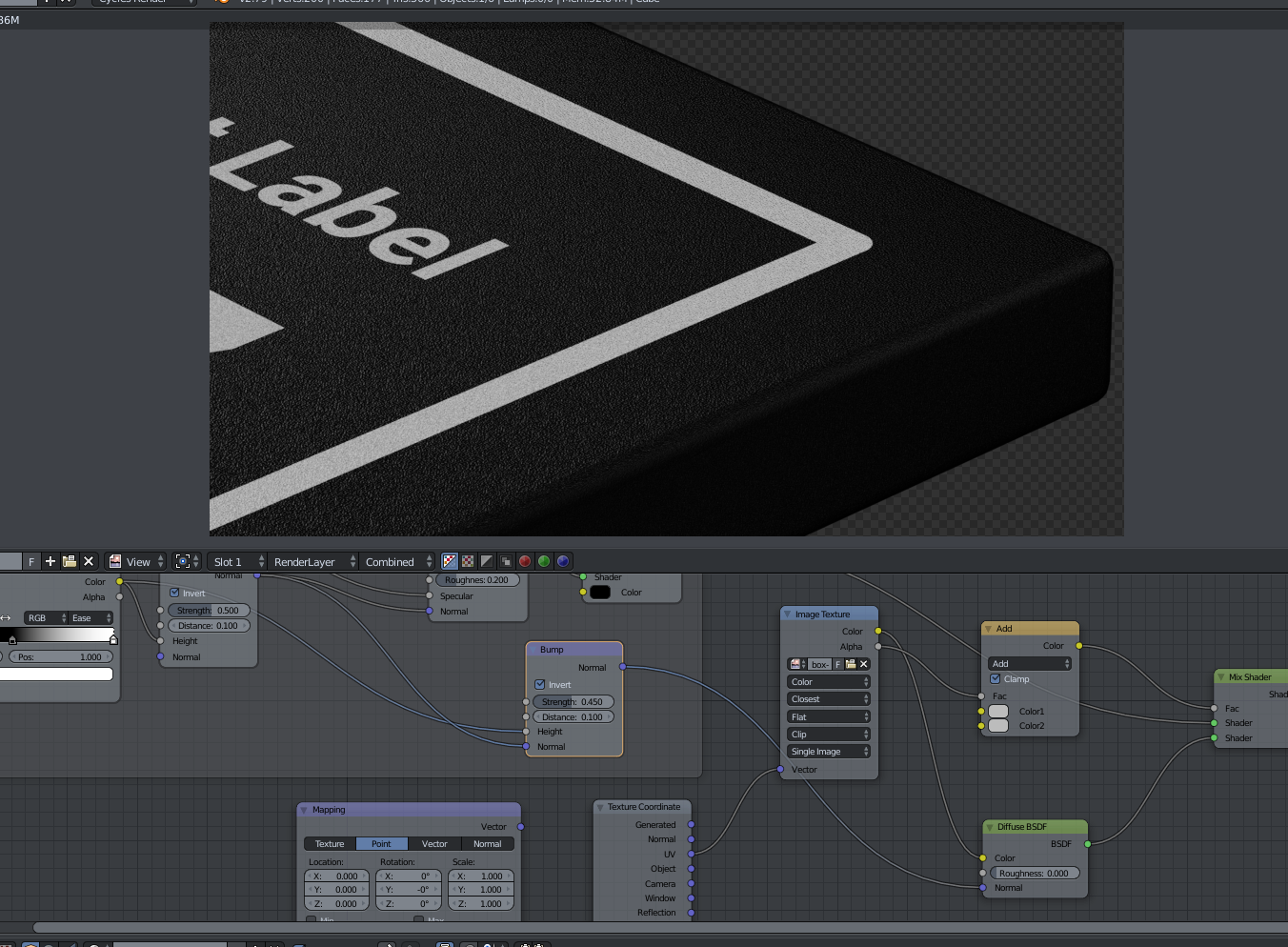Toggle fake user F button in image editor header
The image size is (1288, 947).
point(31,561)
